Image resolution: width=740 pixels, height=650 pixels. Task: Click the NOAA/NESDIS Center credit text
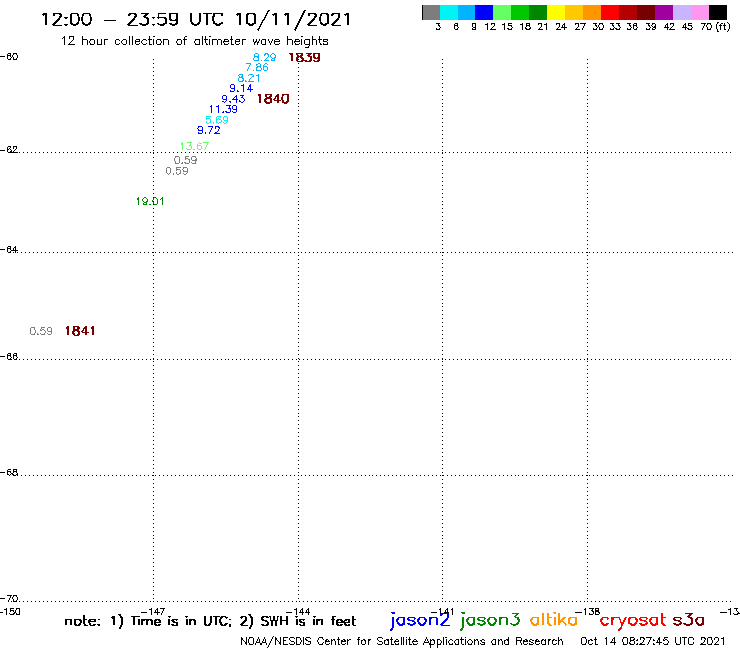[402, 642]
